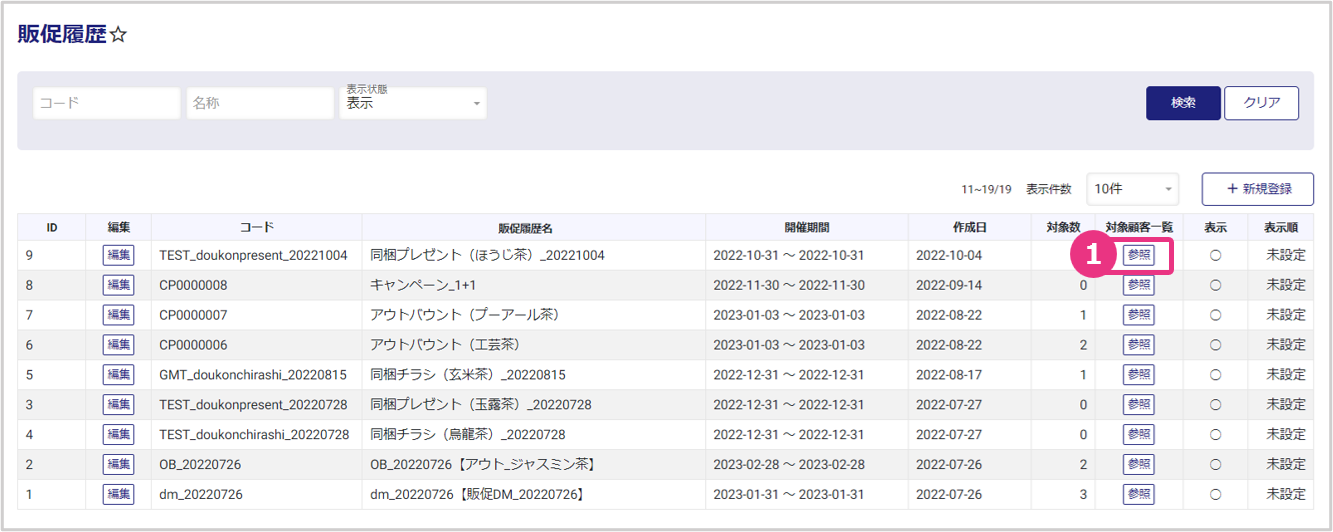
Task: Click 編集 for CP0000008 row
Action: [x=118, y=285]
